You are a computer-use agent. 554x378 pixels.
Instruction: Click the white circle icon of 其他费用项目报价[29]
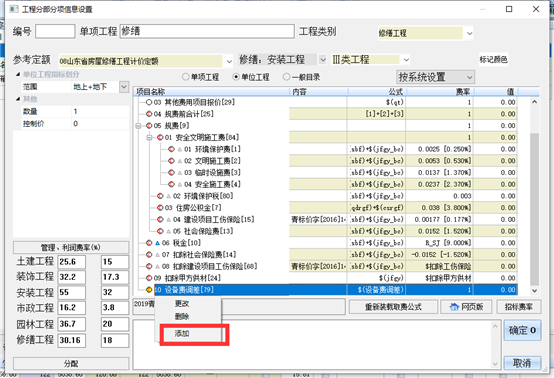pyautogui.click(x=149, y=102)
